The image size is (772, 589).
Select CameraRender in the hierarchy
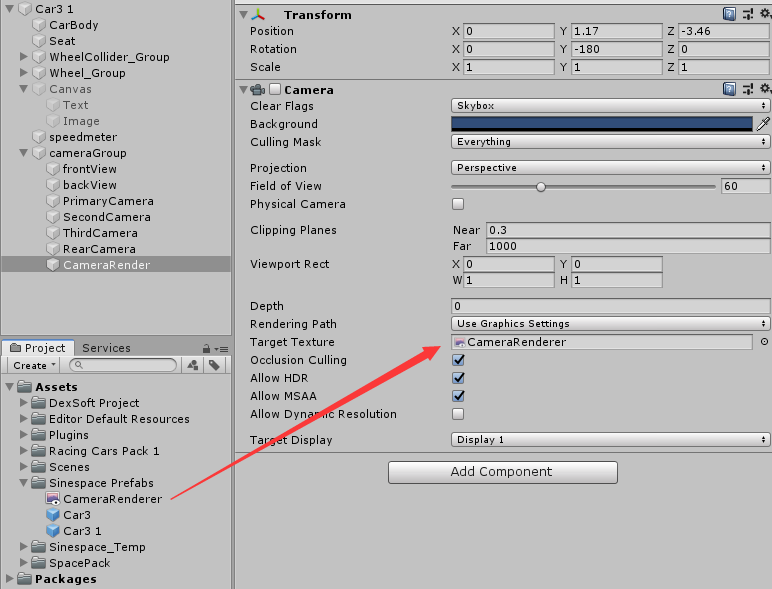tap(116, 264)
